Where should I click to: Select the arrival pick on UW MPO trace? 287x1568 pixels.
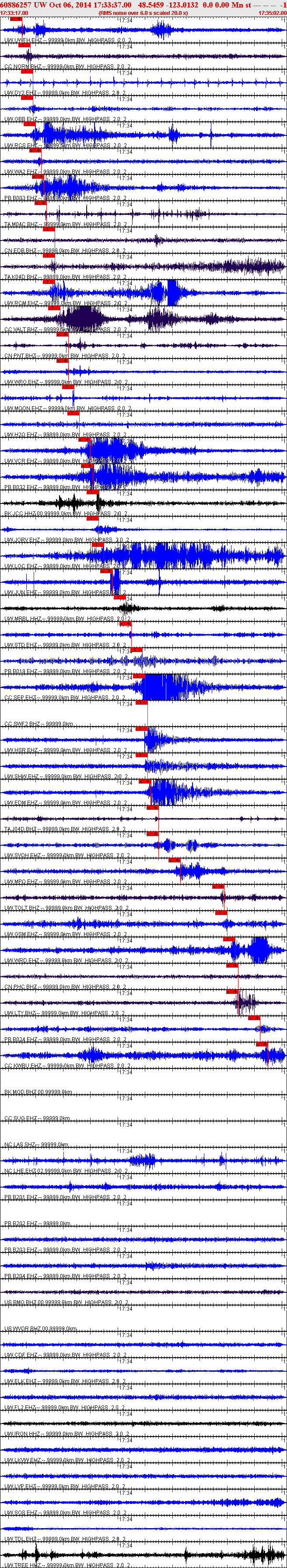175,860
